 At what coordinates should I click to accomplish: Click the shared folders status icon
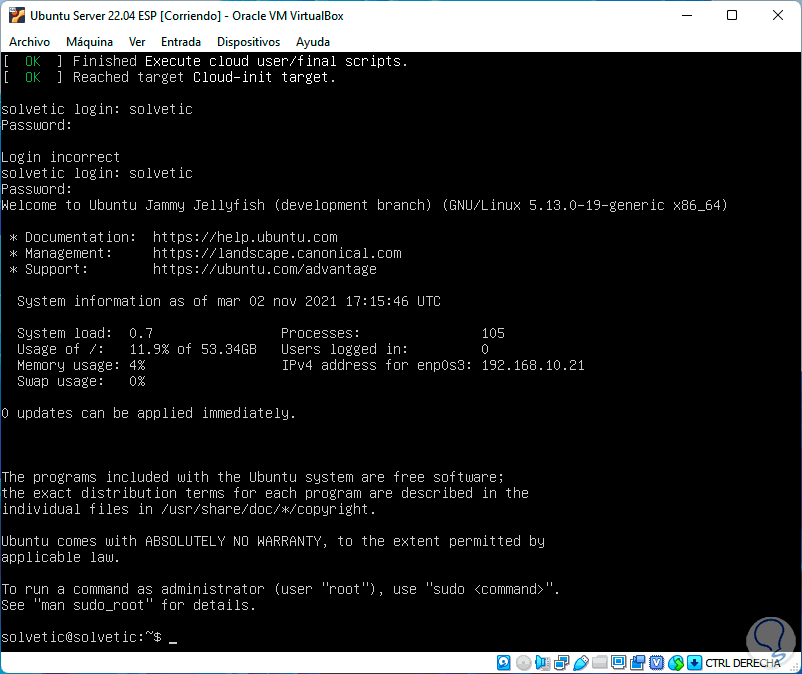click(x=599, y=663)
